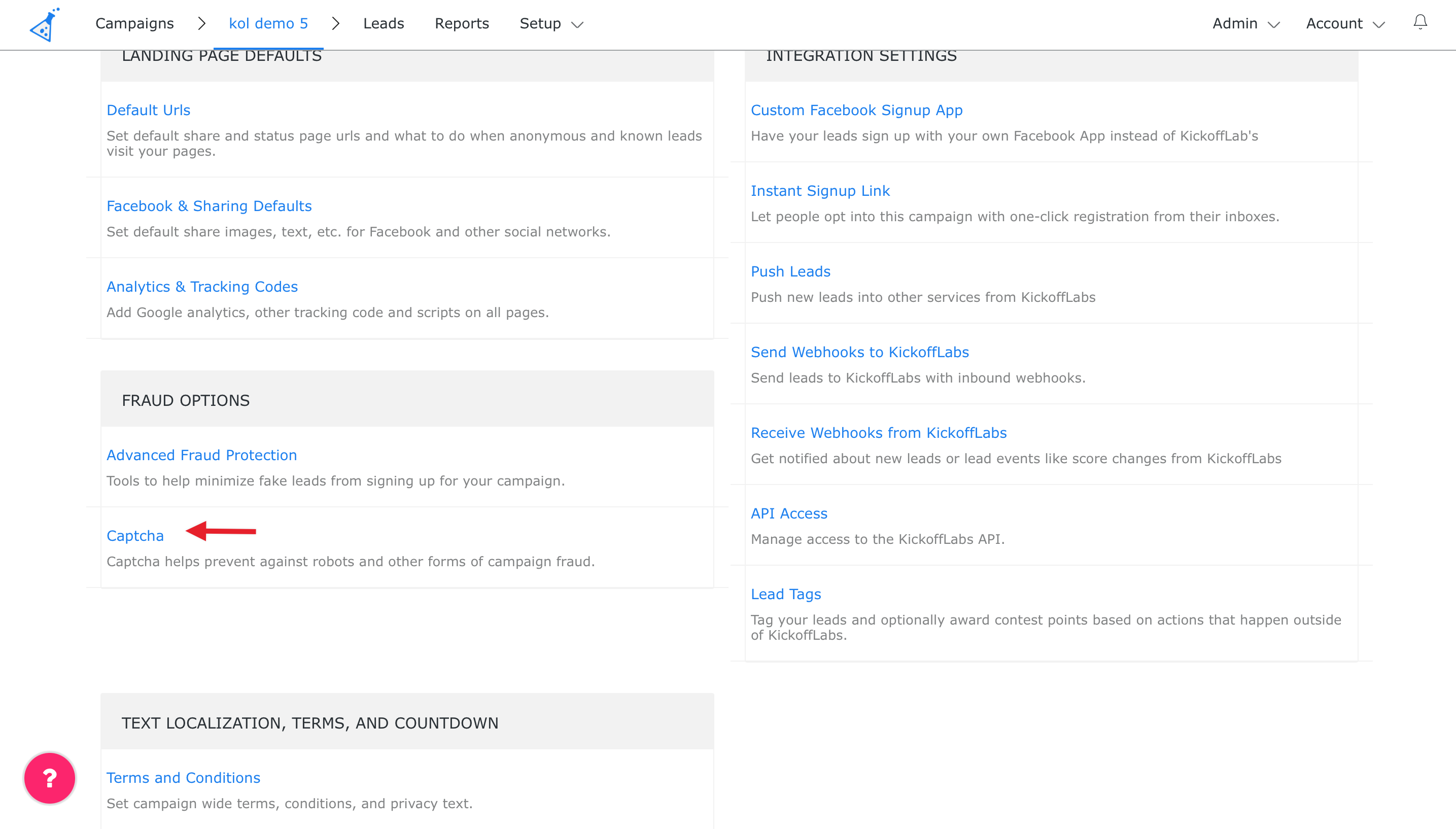Open the Instant Signup Link setting
Viewport: 1456px width, 829px height.
pyautogui.click(x=820, y=191)
